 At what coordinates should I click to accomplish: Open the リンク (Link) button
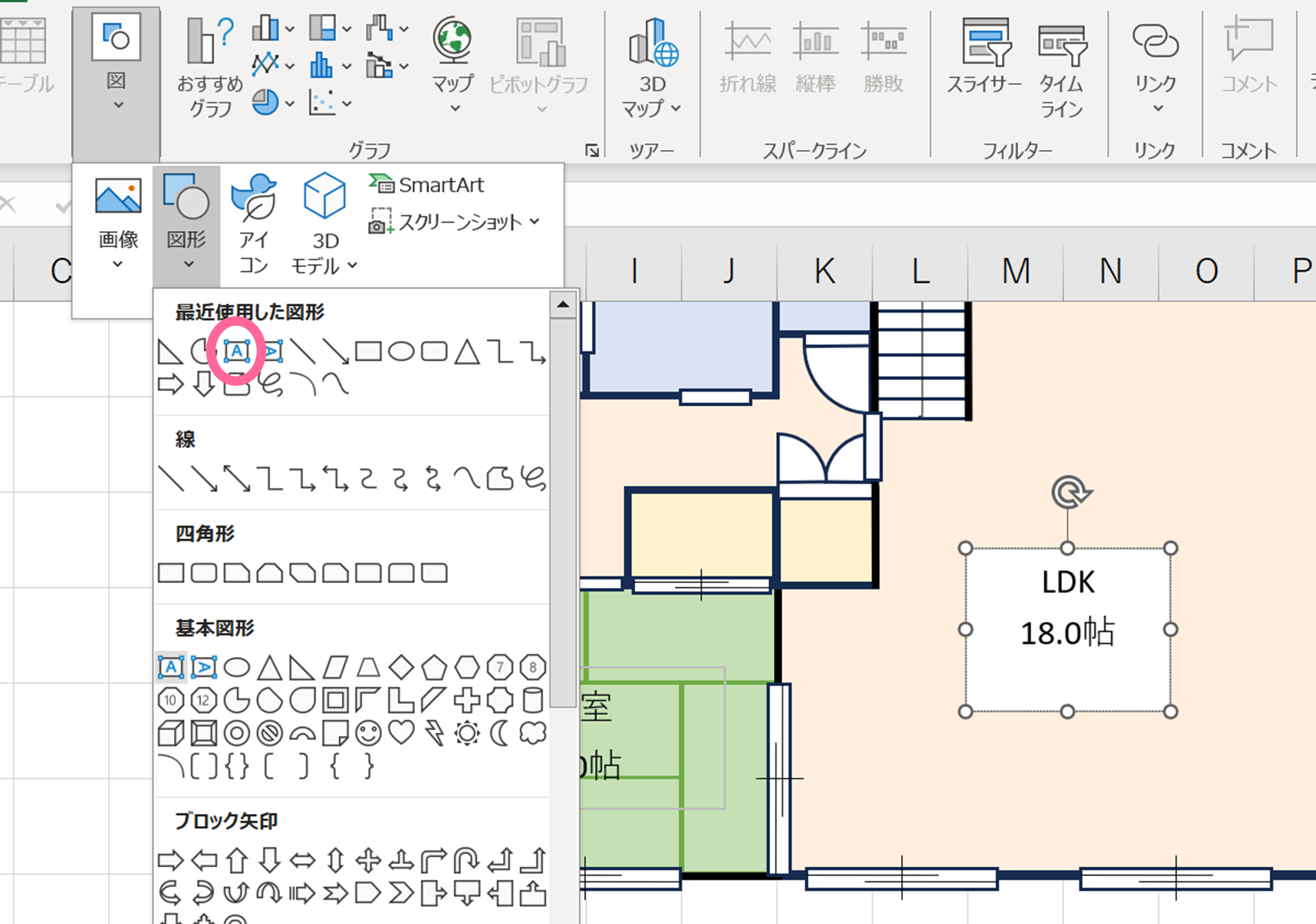point(1156,66)
